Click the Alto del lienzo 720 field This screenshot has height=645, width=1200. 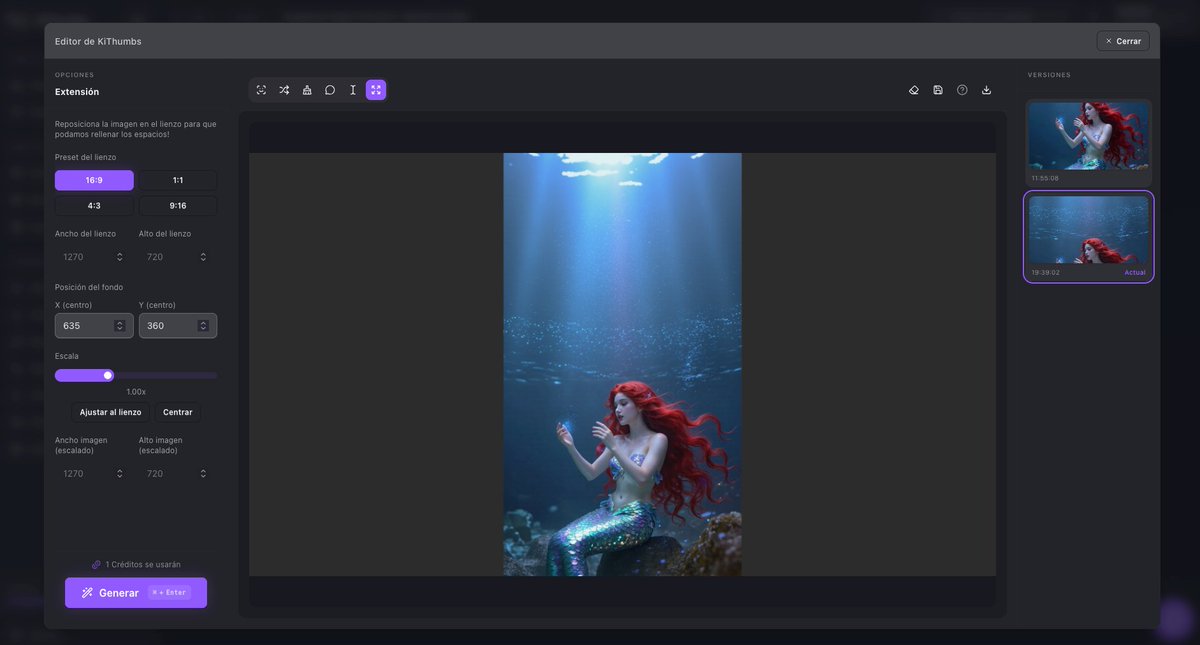point(178,257)
